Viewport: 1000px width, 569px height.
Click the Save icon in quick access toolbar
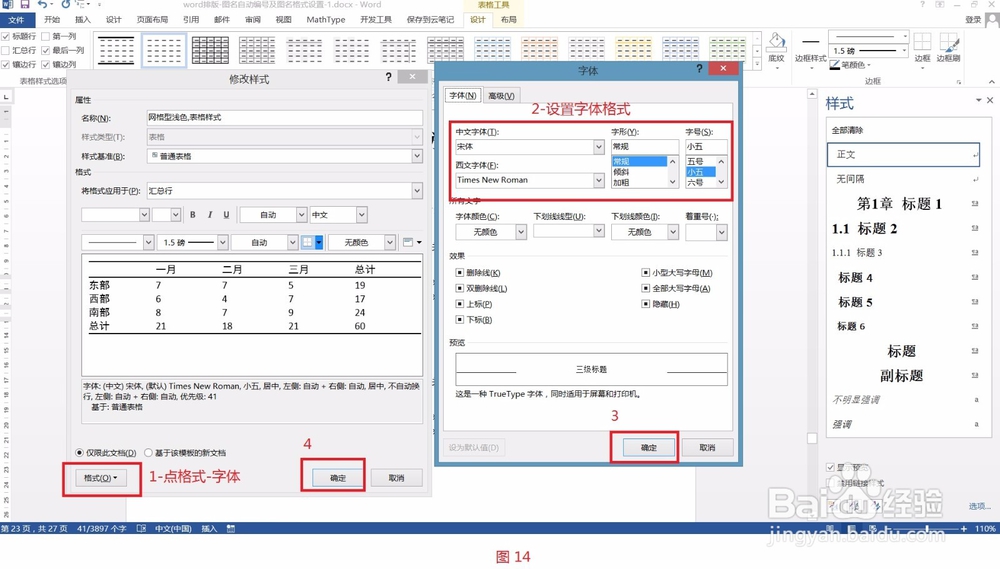[26, 4]
